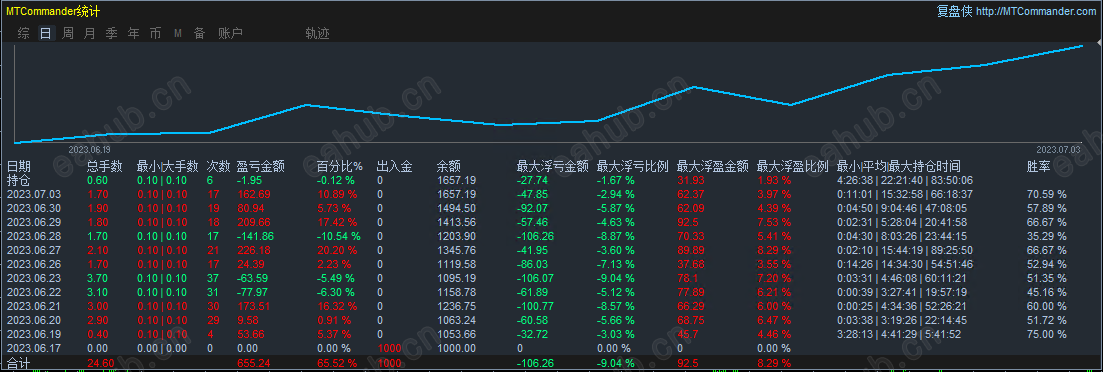This screenshot has width=1103, height=372.
Task: Click the 盈亏金额 column header
Action: (x=261, y=167)
